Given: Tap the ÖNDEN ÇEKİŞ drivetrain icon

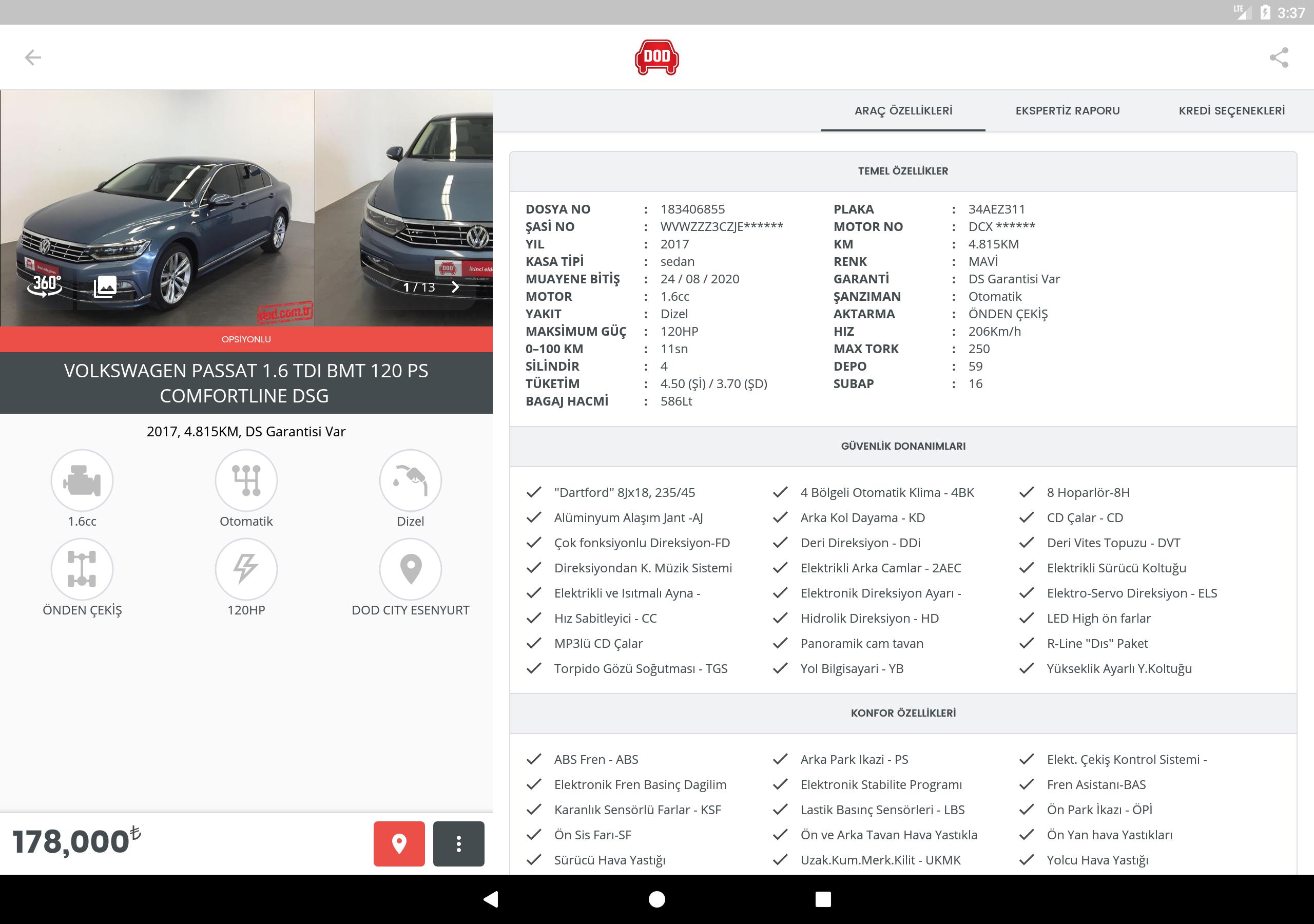Looking at the screenshot, I should [82, 569].
